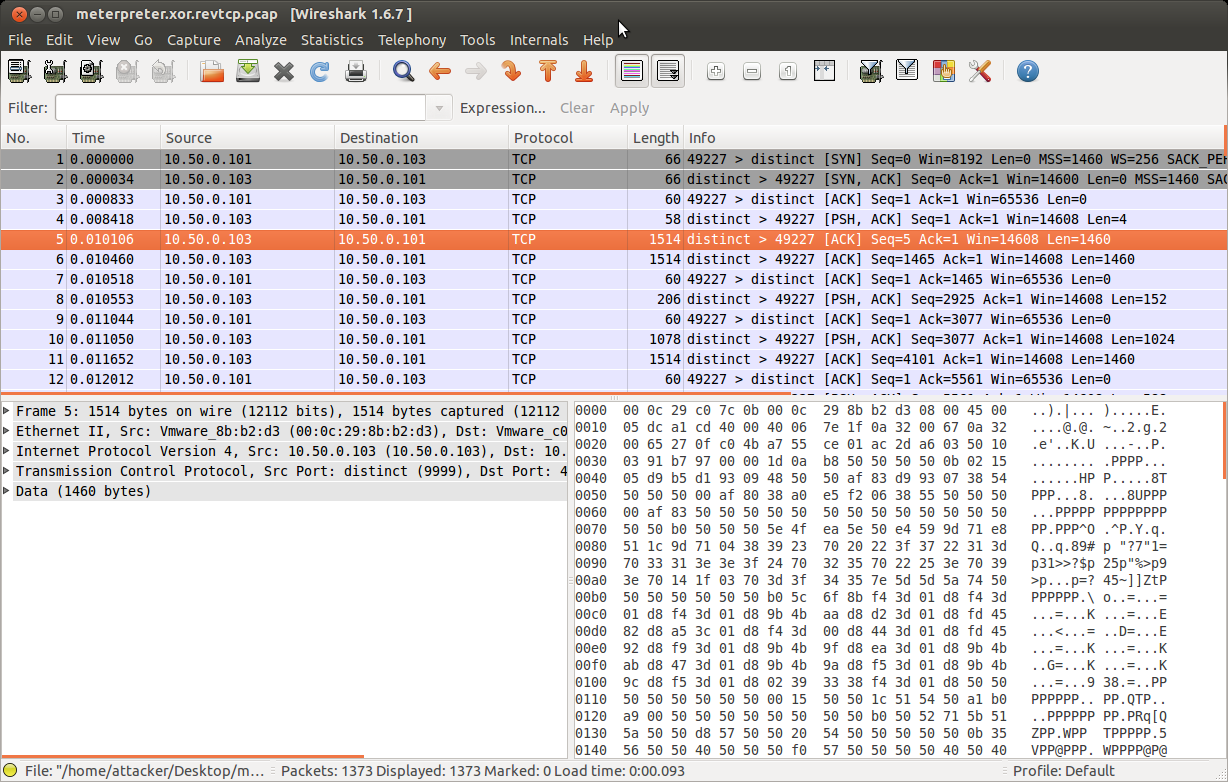Toggle packet list colorize button
This screenshot has width=1228, height=782.
click(x=631, y=71)
